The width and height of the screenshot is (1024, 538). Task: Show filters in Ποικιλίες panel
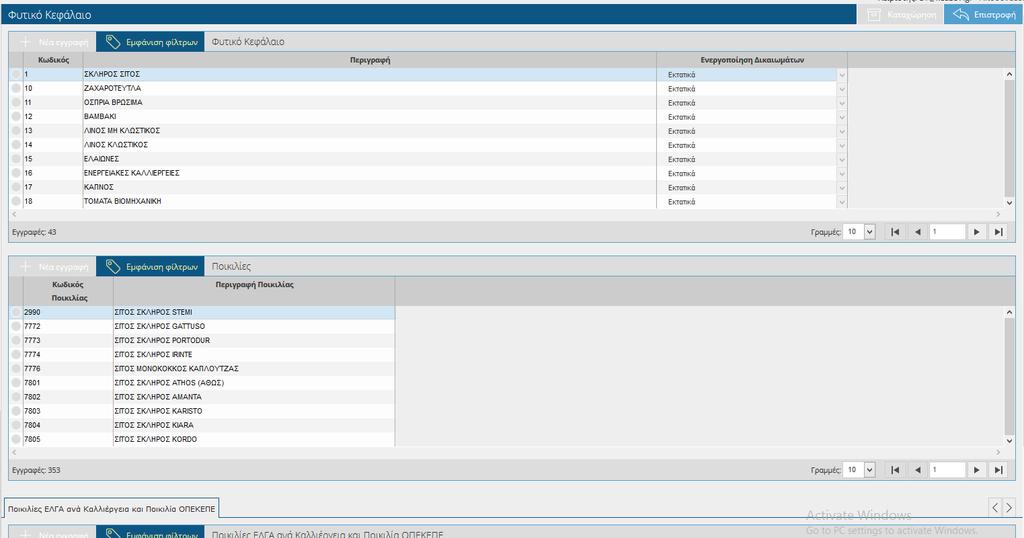(x=150, y=266)
